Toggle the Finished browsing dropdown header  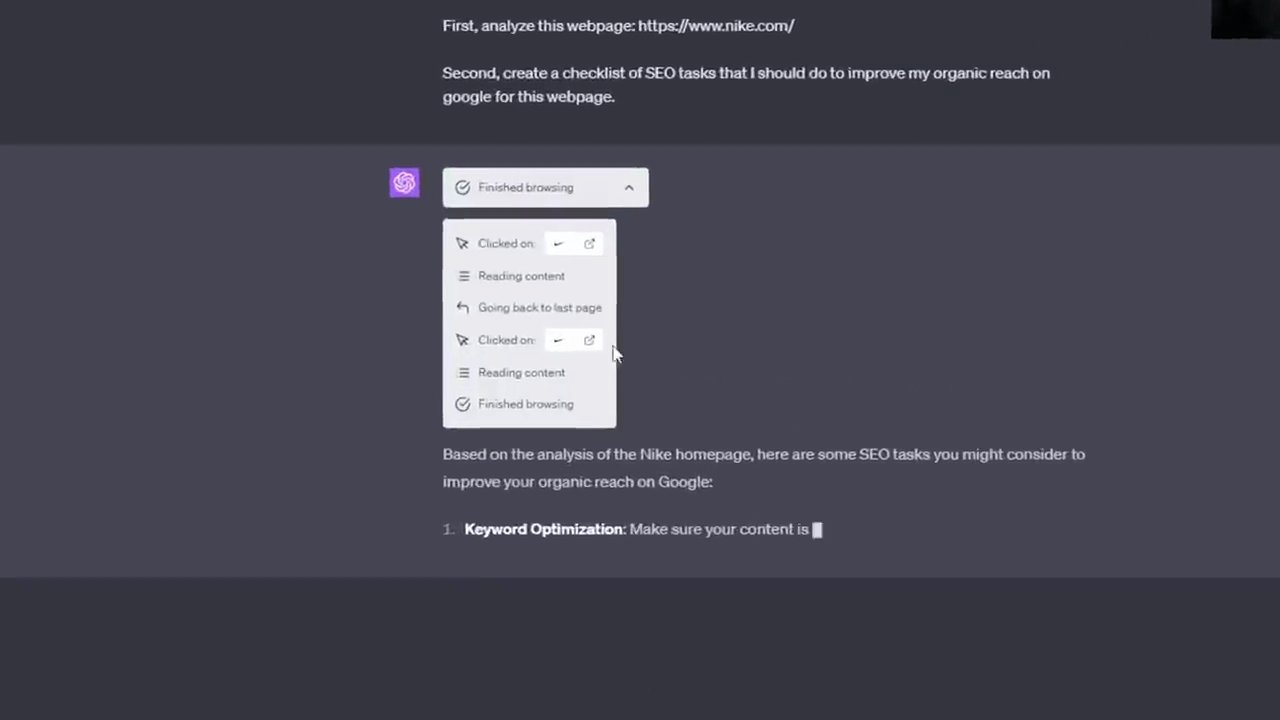coord(545,187)
